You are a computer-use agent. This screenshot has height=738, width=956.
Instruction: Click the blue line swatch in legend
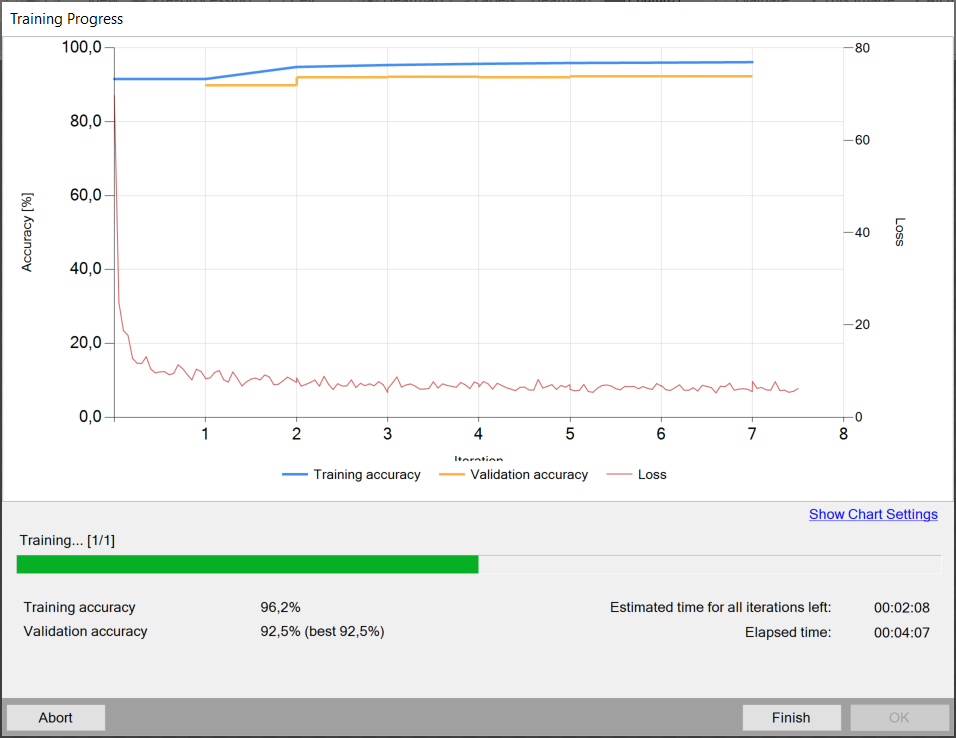pos(294,474)
